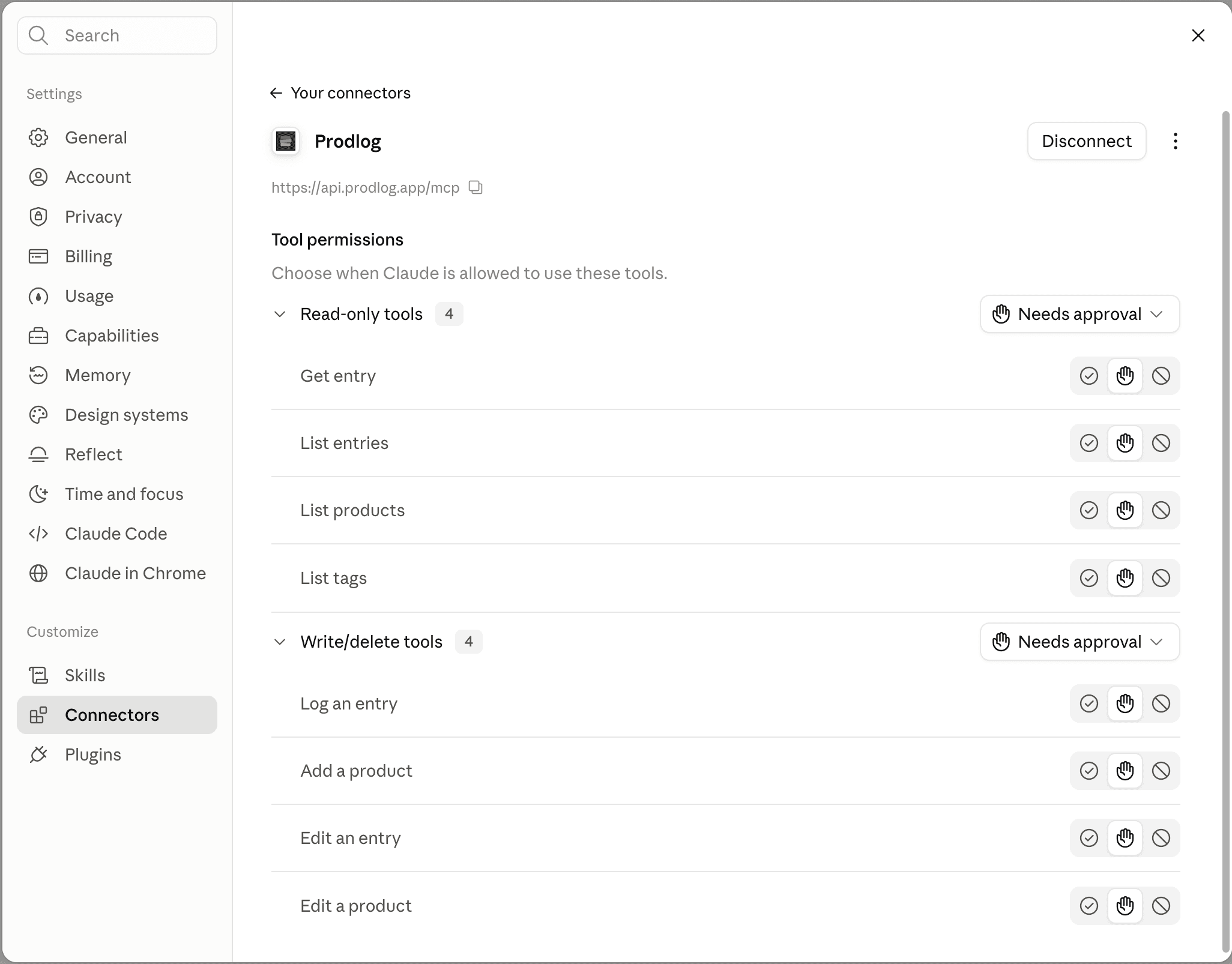Screen dimensions: 1232x964
Task: Always allow the Edit an entry tool
Action: [x=1089, y=838]
